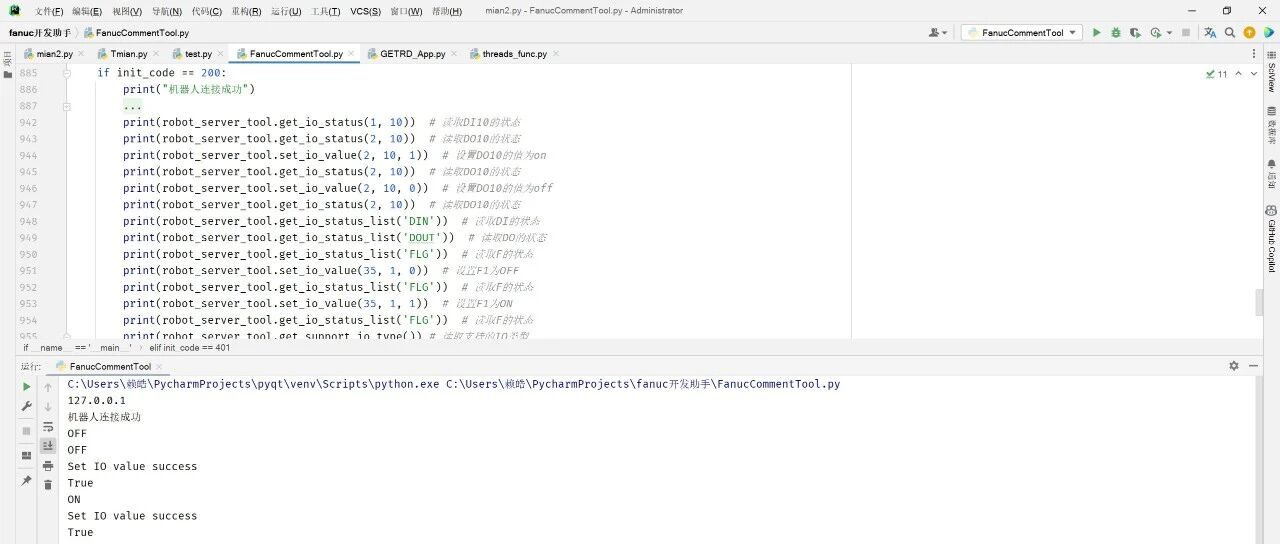1280x544 pixels.
Task: Open the 文件(F) menu
Action: pyautogui.click(x=49, y=11)
